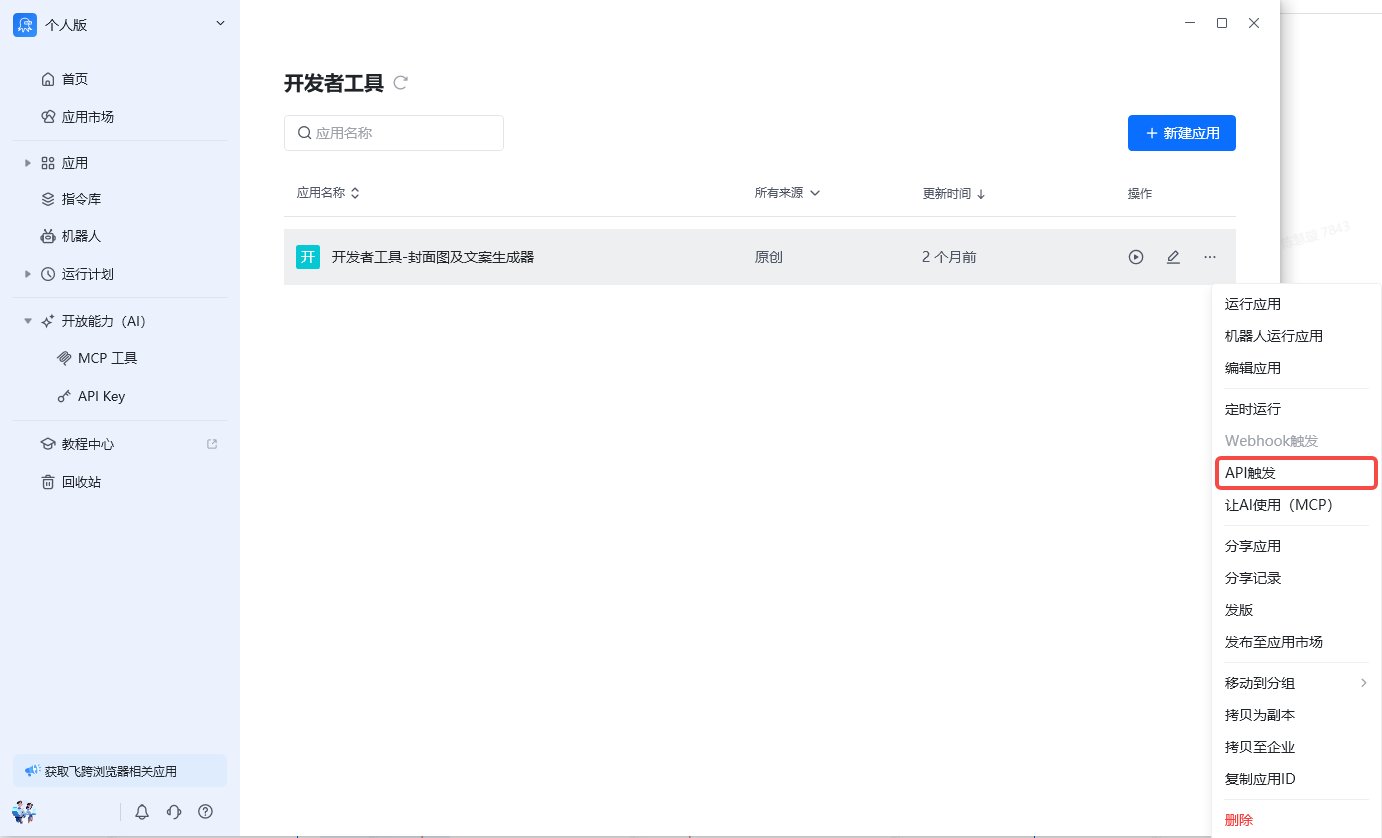The width and height of the screenshot is (1382, 838).
Task: Sort by 应用名称 column header
Action: 328,193
